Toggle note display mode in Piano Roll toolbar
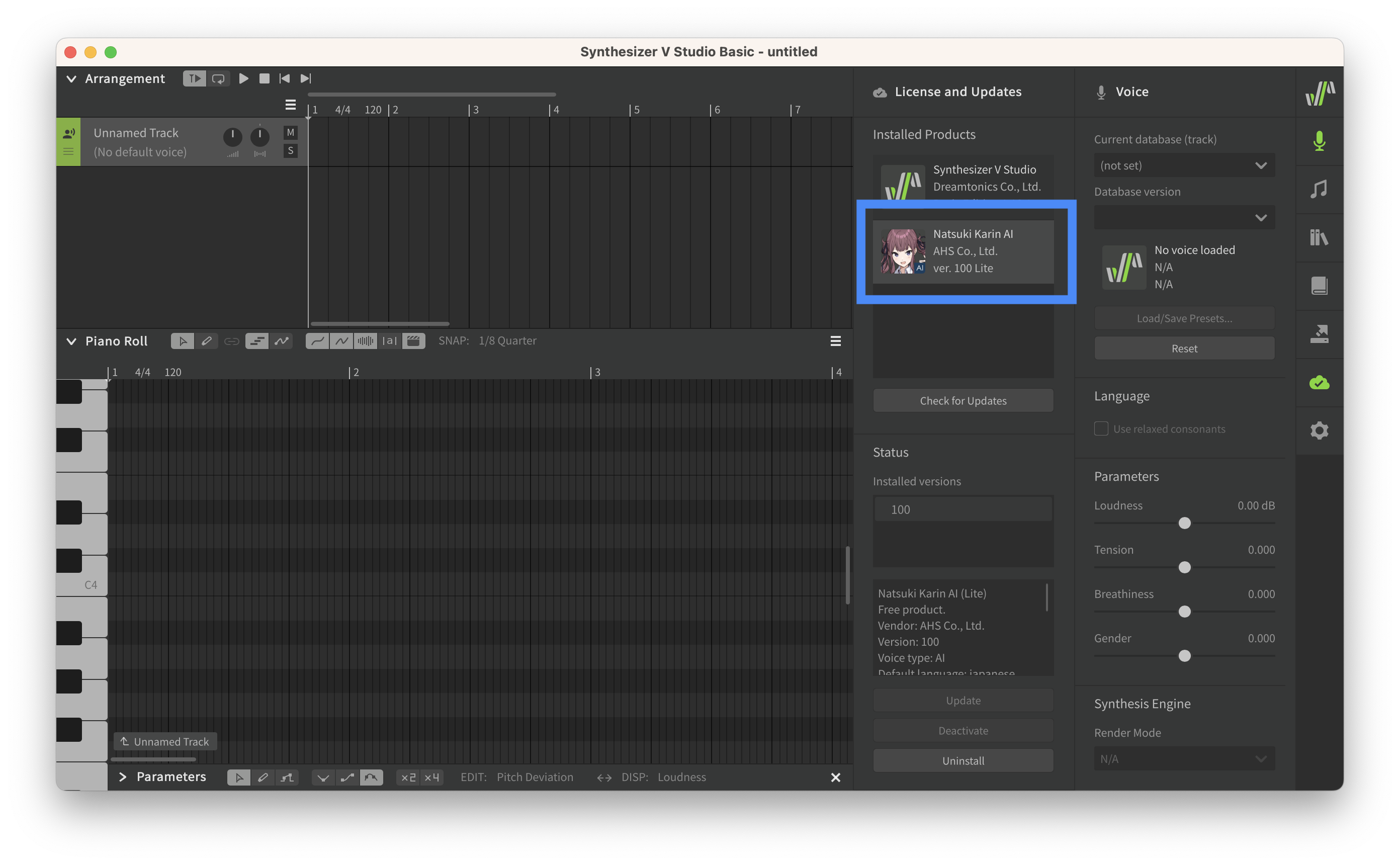This screenshot has height=865, width=1400. click(257, 341)
